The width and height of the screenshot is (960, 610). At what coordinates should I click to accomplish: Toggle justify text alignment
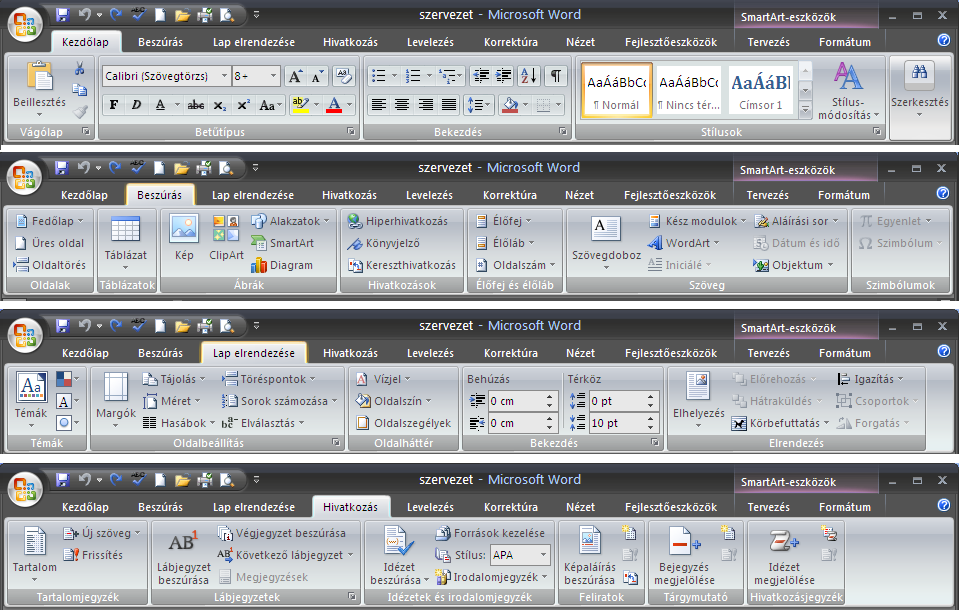point(449,105)
